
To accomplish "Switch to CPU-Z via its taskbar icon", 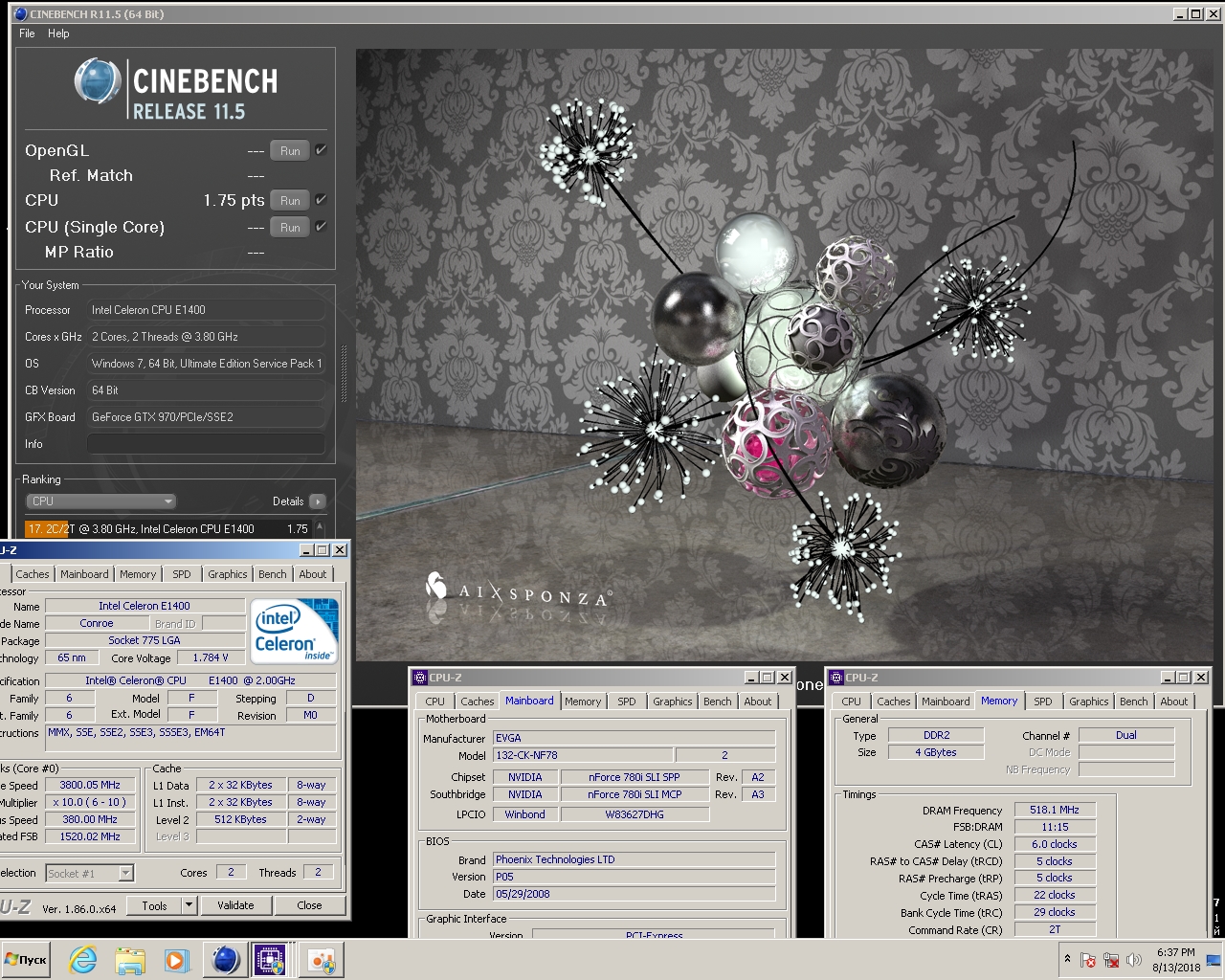I will click(x=271, y=960).
